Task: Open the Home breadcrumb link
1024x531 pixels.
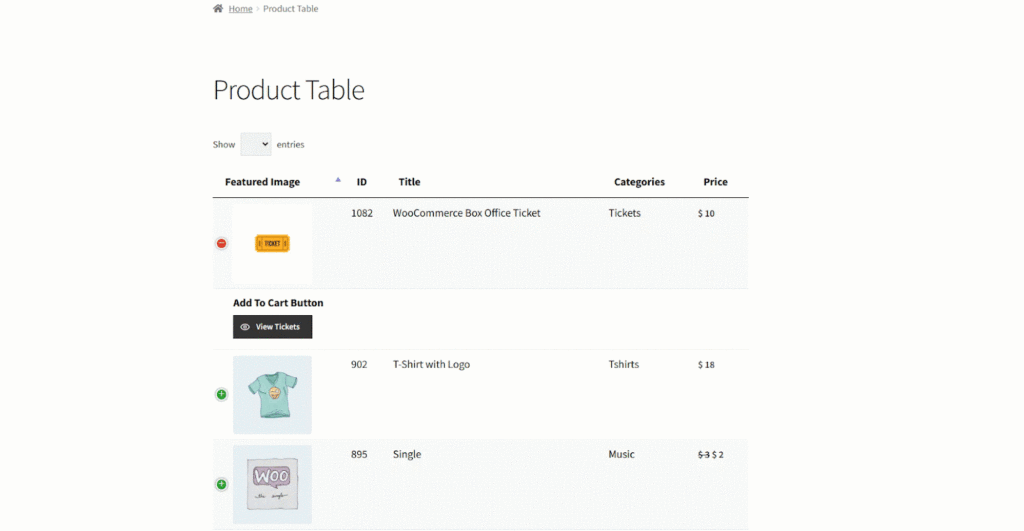Action: [240, 9]
